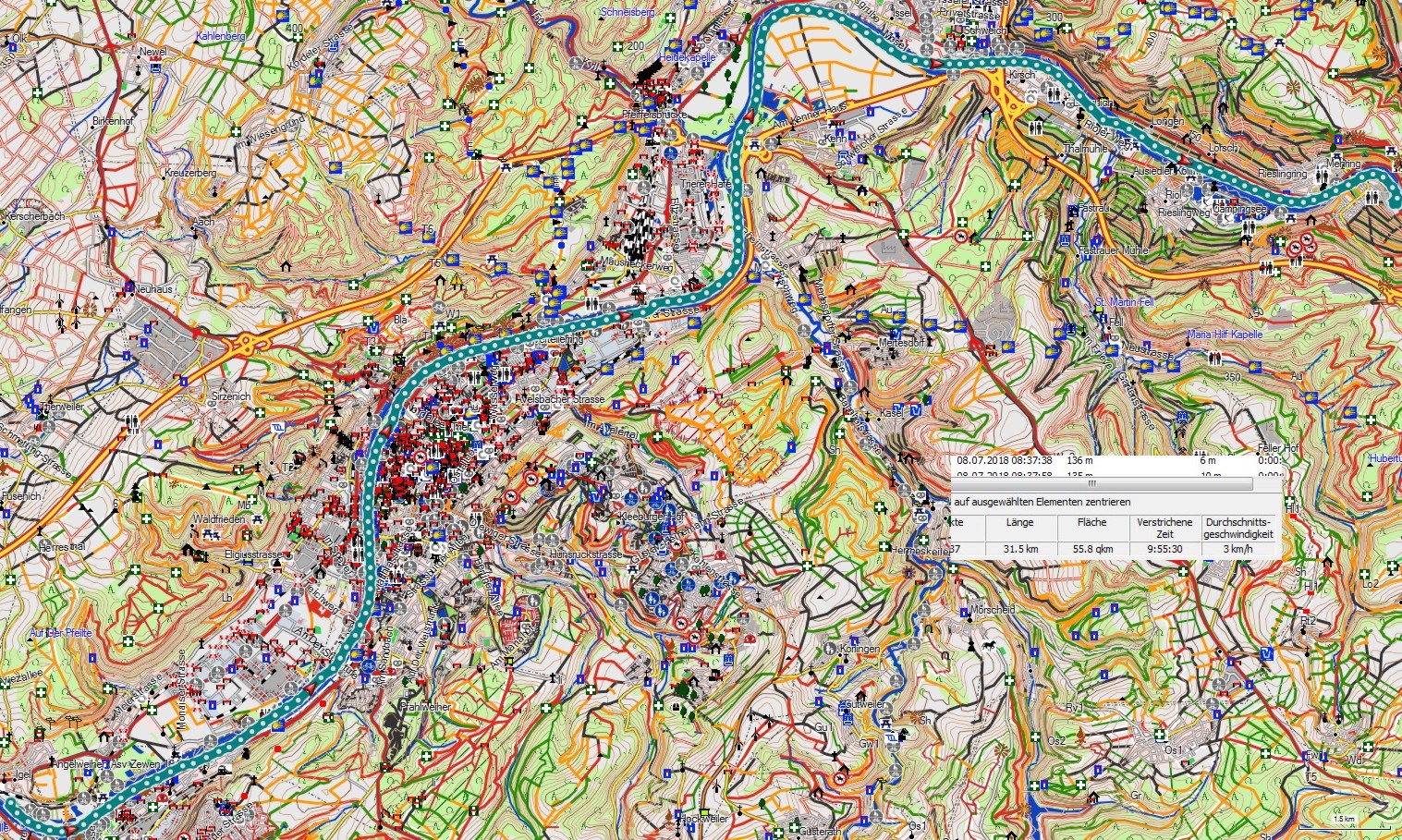
Task: Click the Kreuzerberg map label
Action: click(190, 173)
